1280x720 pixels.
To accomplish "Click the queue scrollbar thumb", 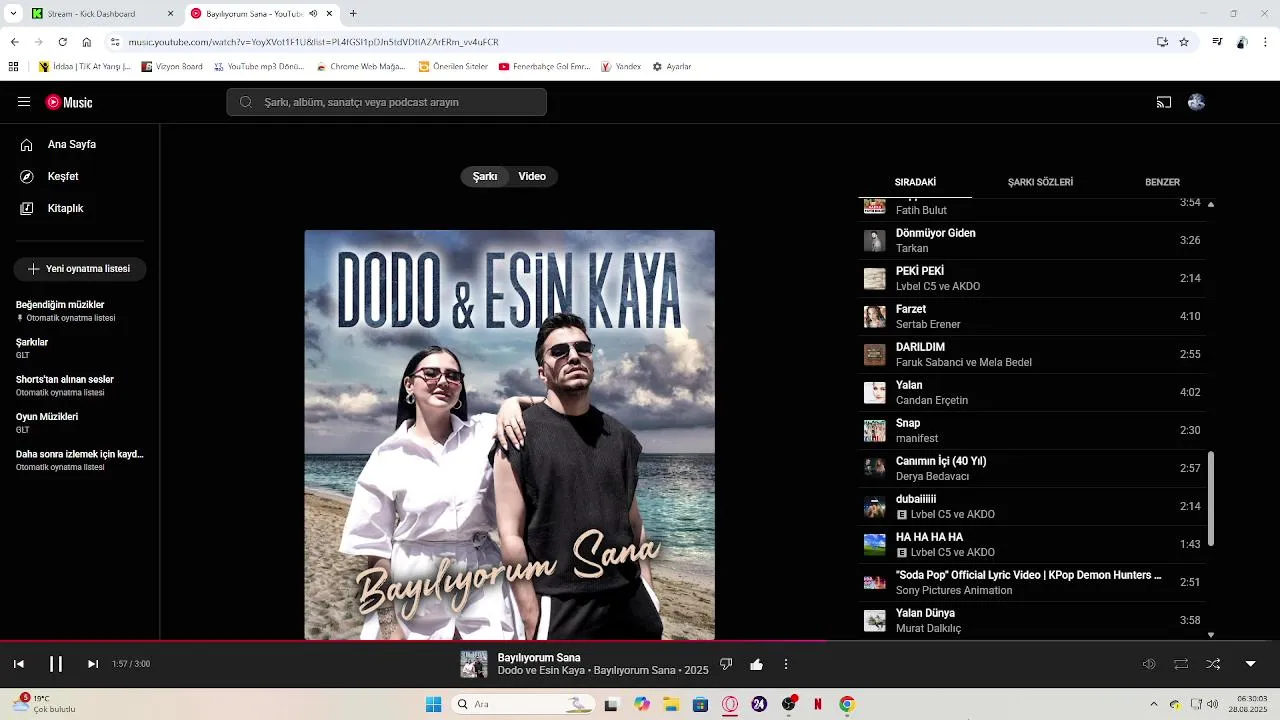I will (x=1211, y=498).
